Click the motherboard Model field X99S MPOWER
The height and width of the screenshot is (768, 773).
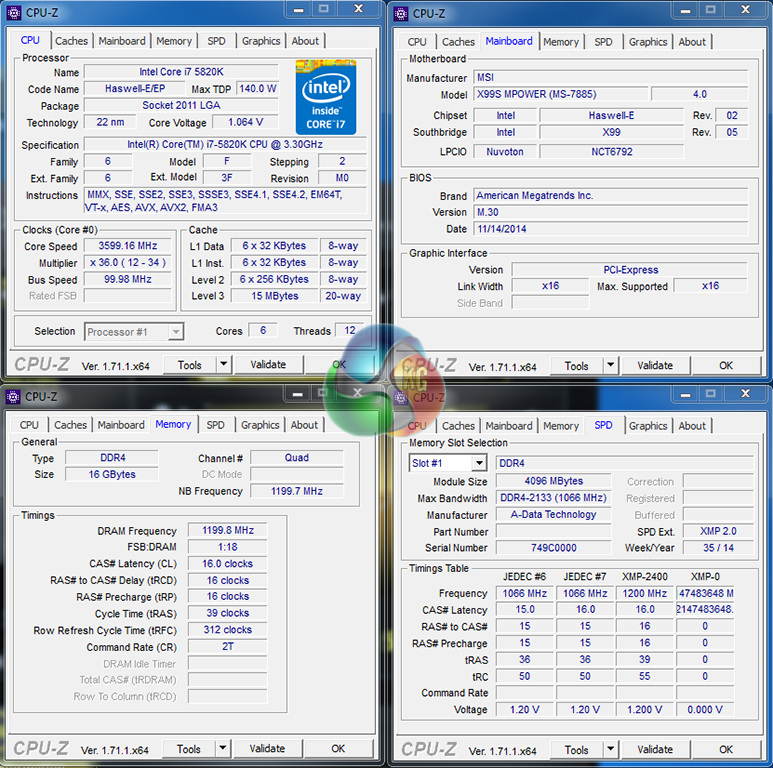pyautogui.click(x=561, y=94)
